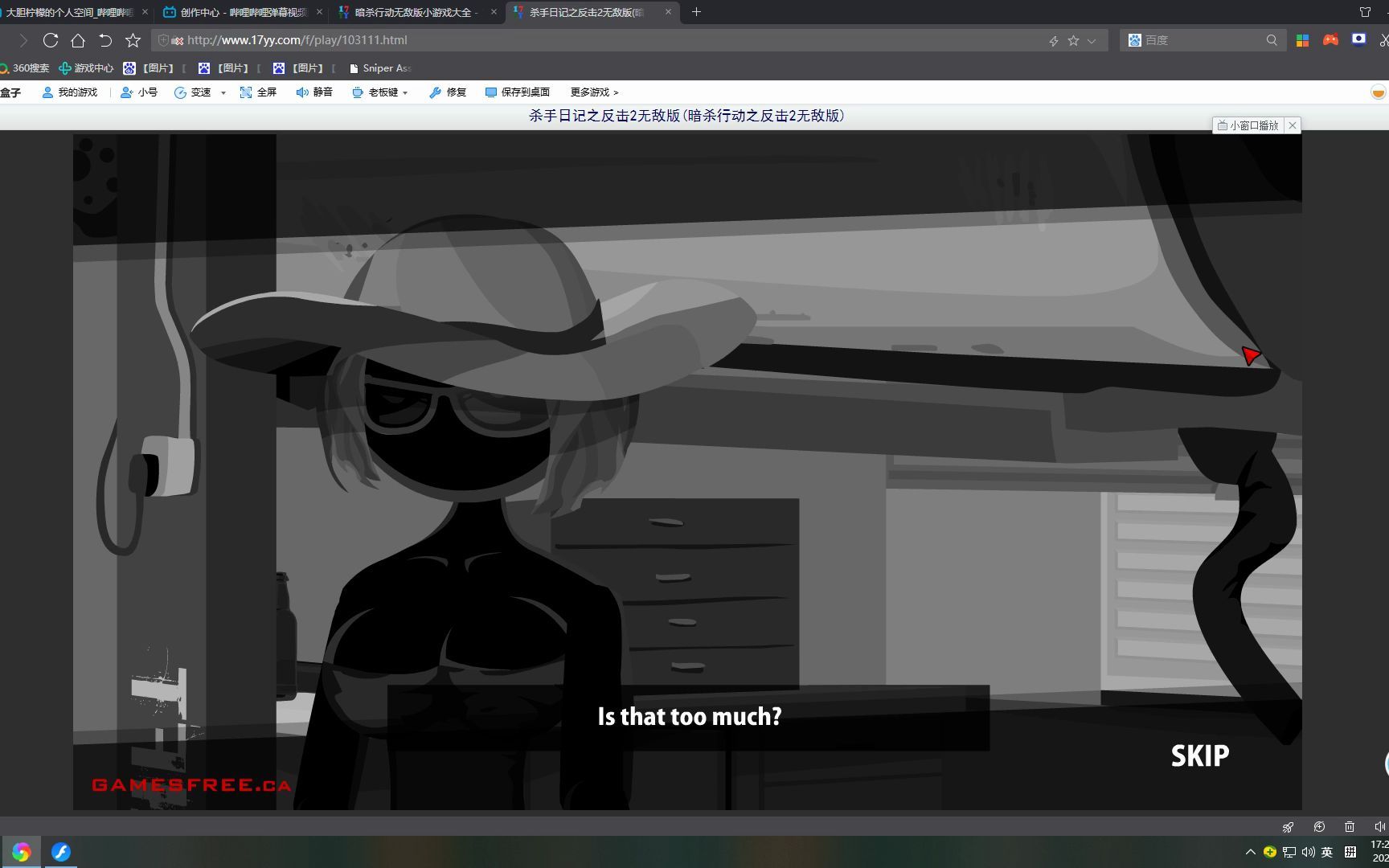Viewport: 1389px width, 868px height.
Task: Click the 小号 toolbar button
Action: (139, 92)
